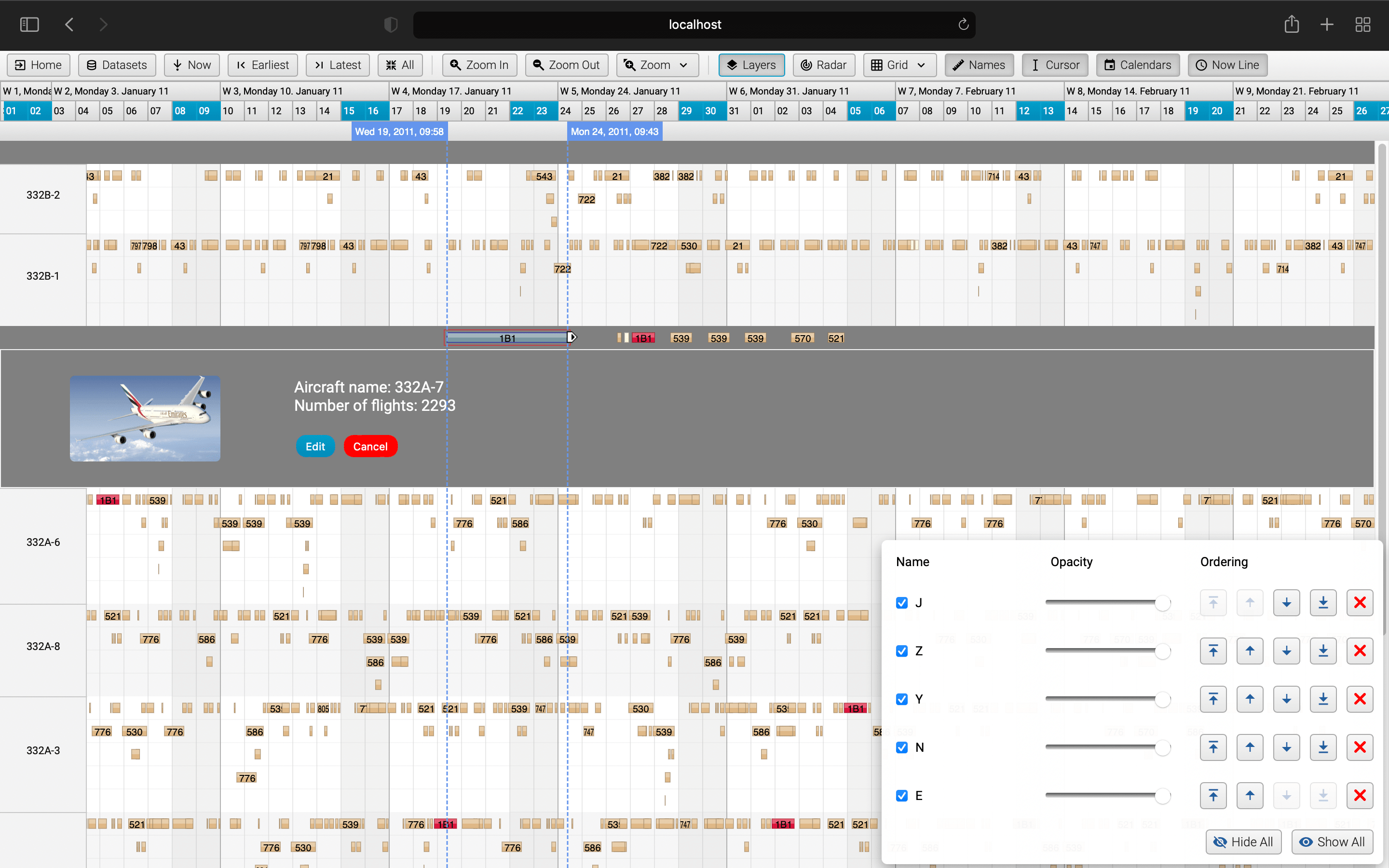Enable the Names overlay
Screen dimensions: 1389x868
978,65
